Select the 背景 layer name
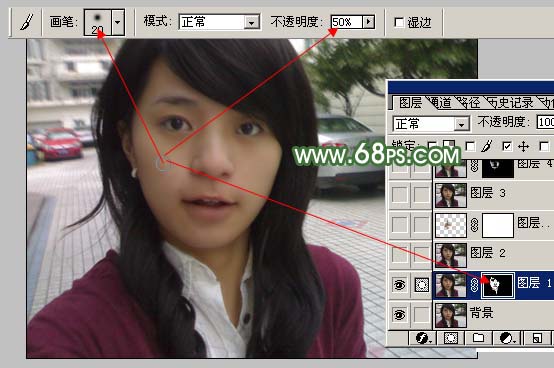The height and width of the screenshot is (368, 554). [481, 313]
